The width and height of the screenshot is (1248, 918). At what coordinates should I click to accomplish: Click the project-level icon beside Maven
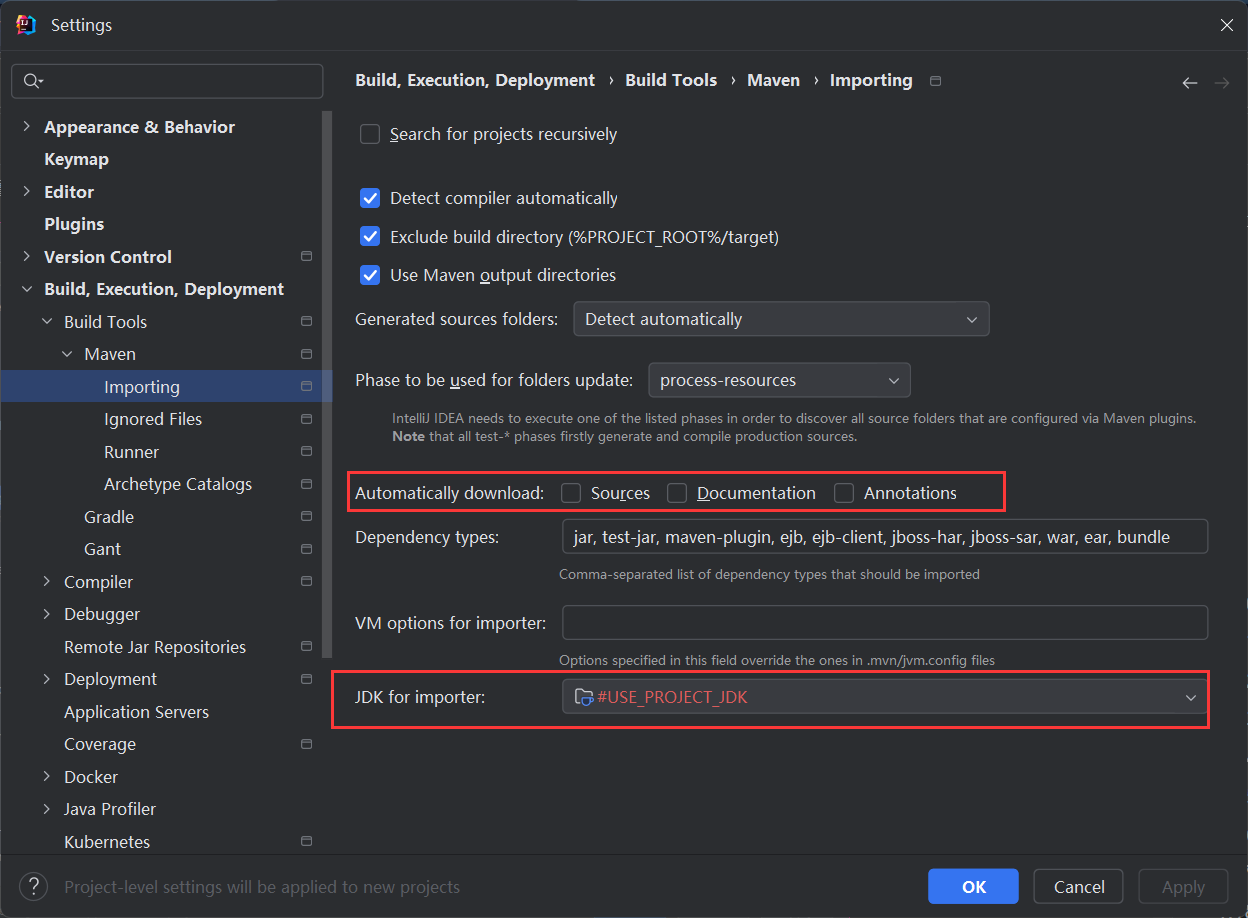pyautogui.click(x=306, y=354)
